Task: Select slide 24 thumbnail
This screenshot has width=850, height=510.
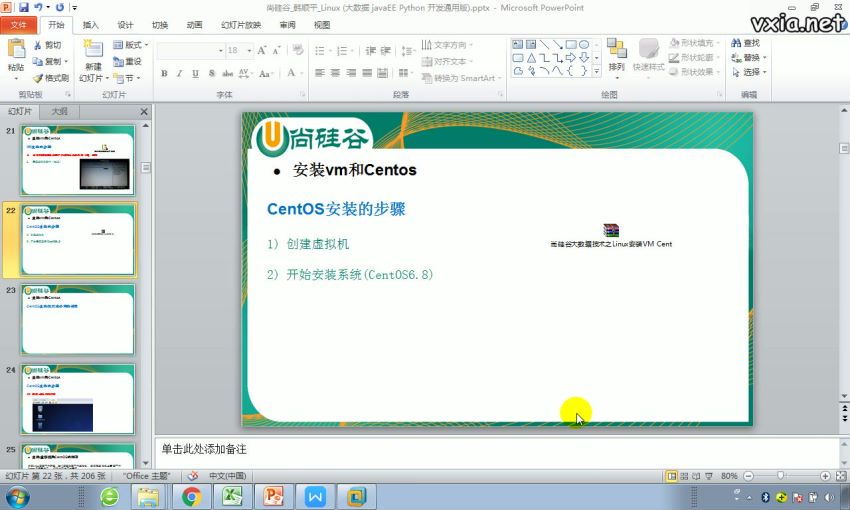Action: click(78, 399)
